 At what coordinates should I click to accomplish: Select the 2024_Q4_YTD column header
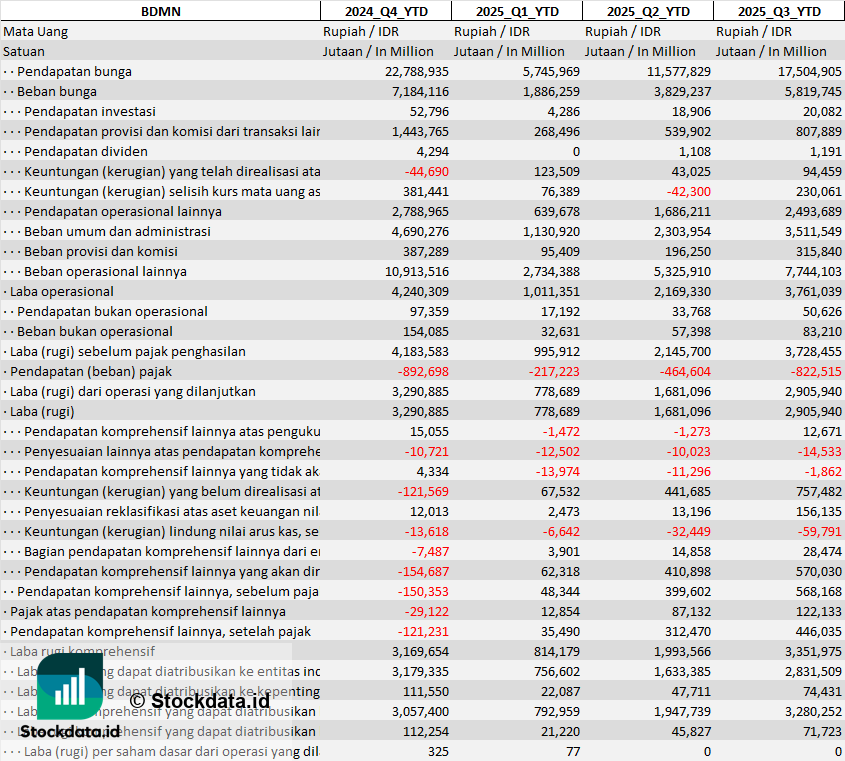(x=385, y=11)
